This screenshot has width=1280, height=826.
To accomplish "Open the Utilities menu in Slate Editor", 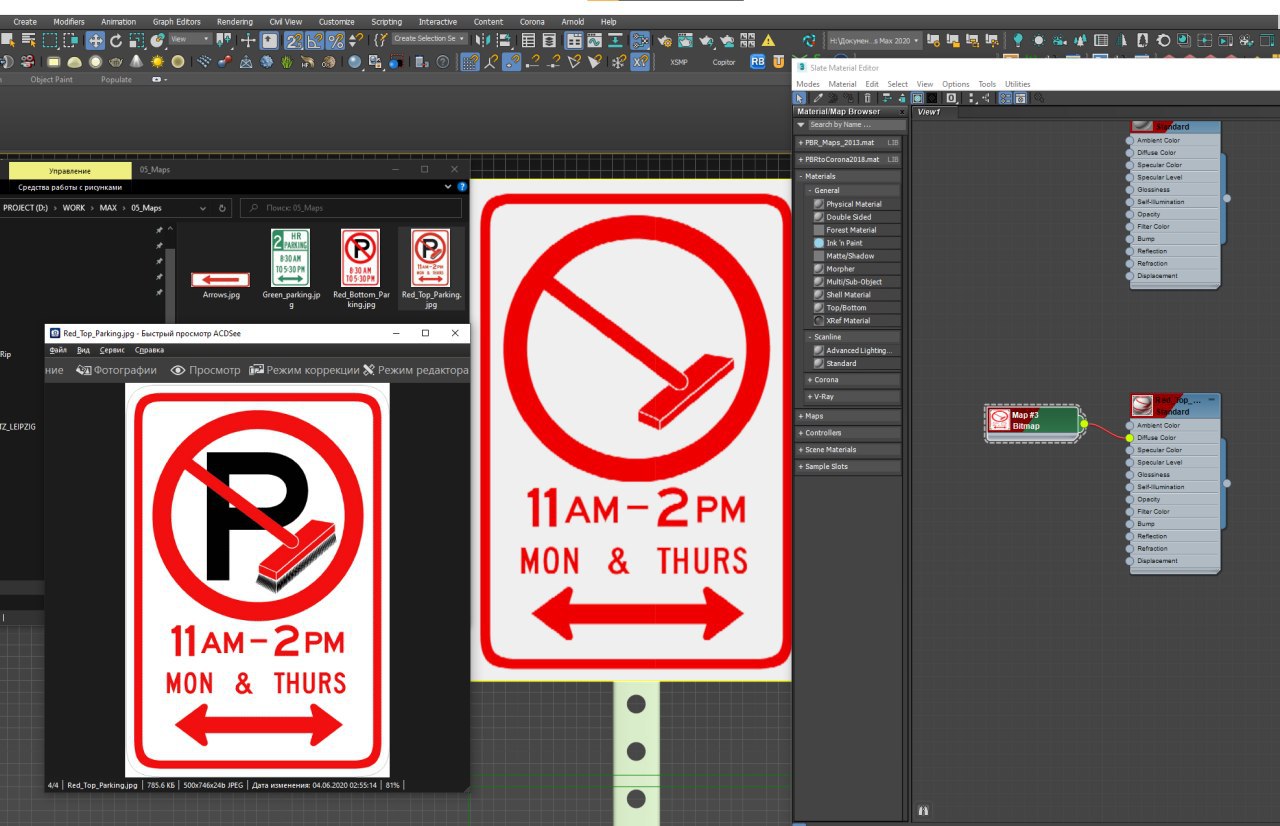I will pyautogui.click(x=1017, y=84).
